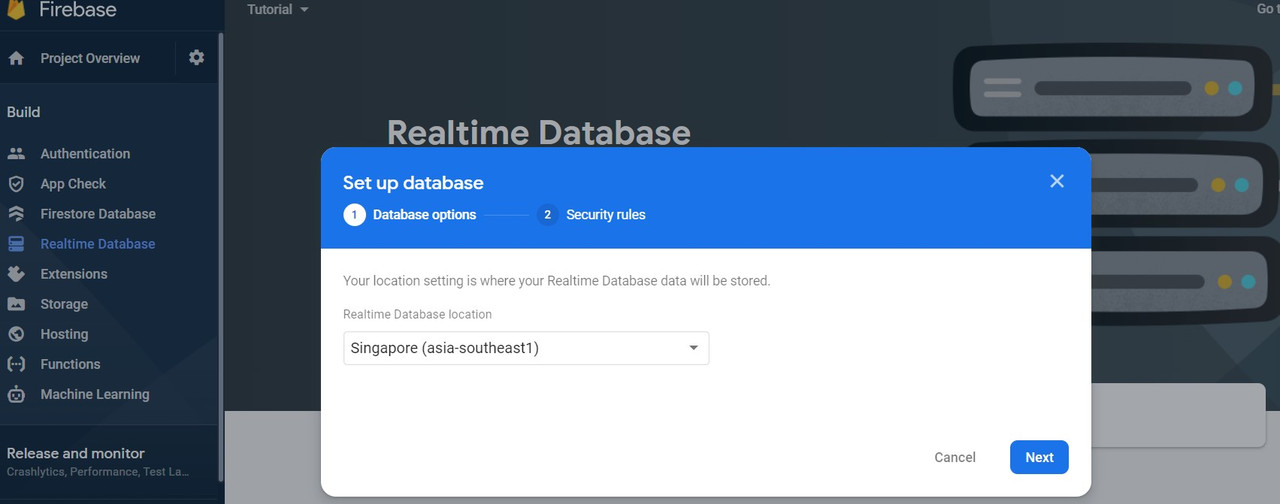
Task: Click the Crashlytics, Performance subtitle text
Action: (97, 472)
